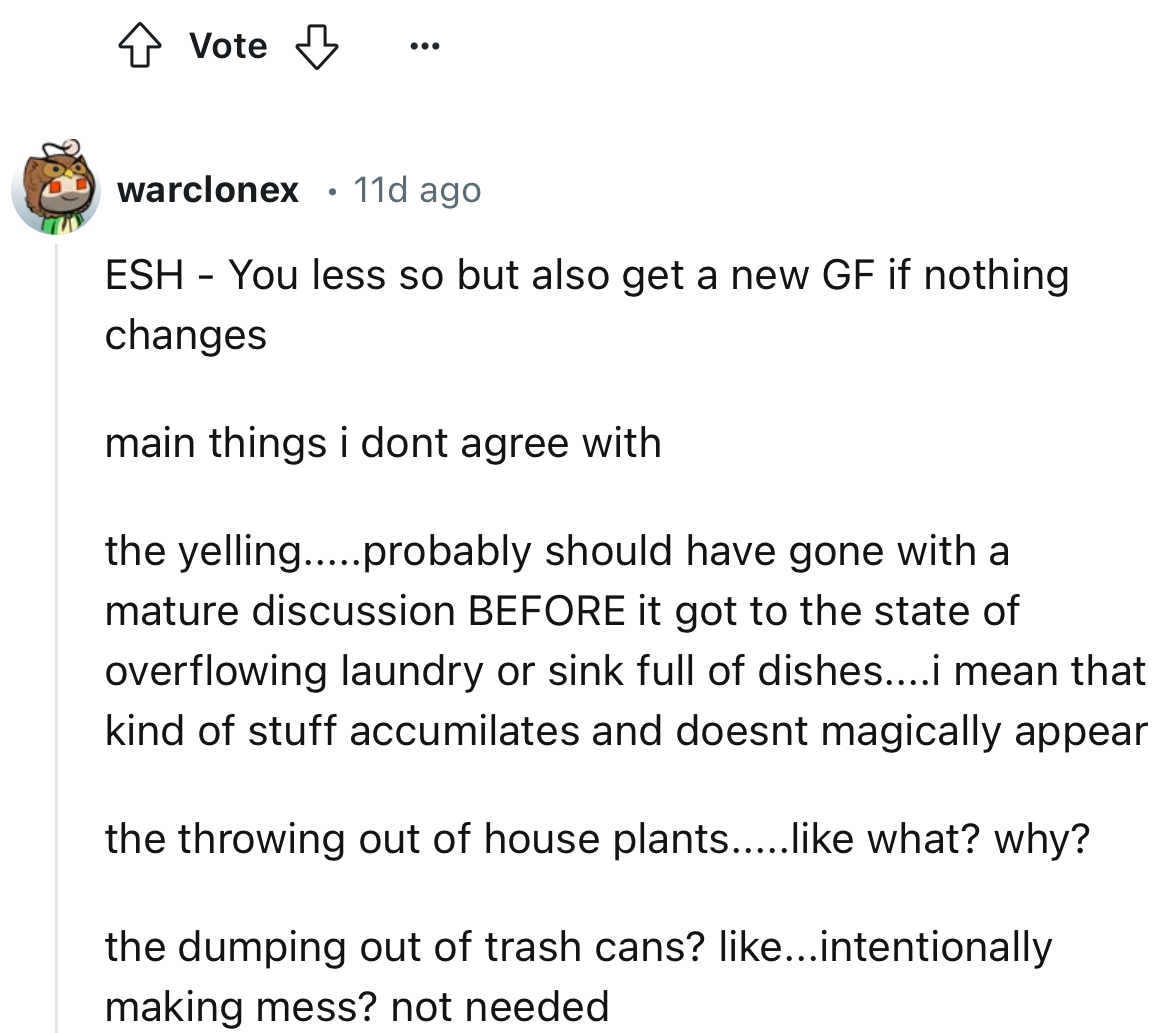Toggle a downvote on warclonex's comment
The height and width of the screenshot is (1033, 1170).
(315, 44)
